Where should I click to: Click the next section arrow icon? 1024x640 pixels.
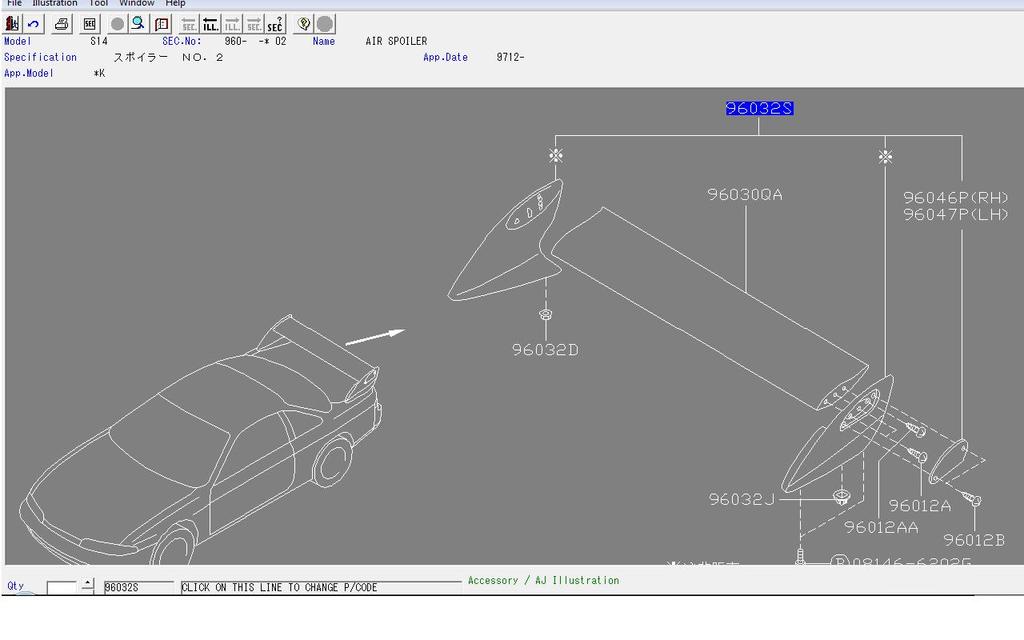click(254, 24)
